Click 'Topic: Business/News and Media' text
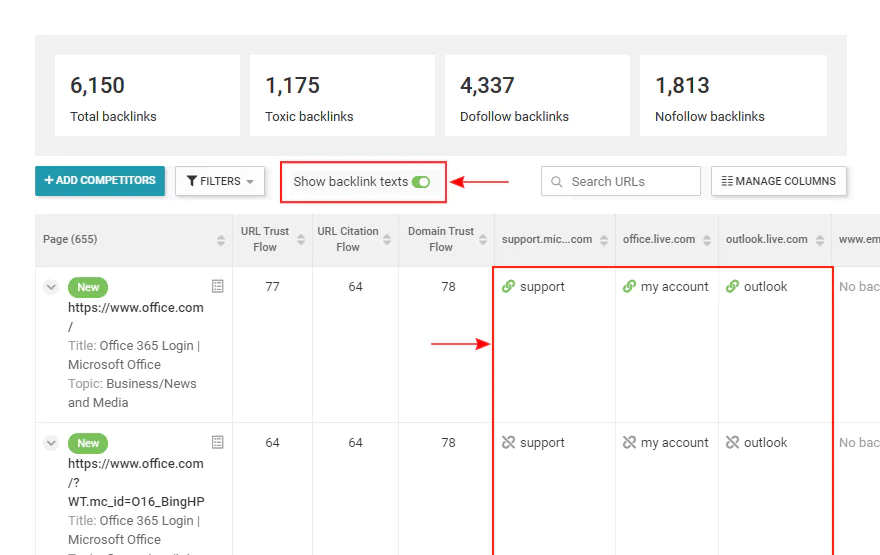The height and width of the screenshot is (555, 880). click(x=132, y=393)
